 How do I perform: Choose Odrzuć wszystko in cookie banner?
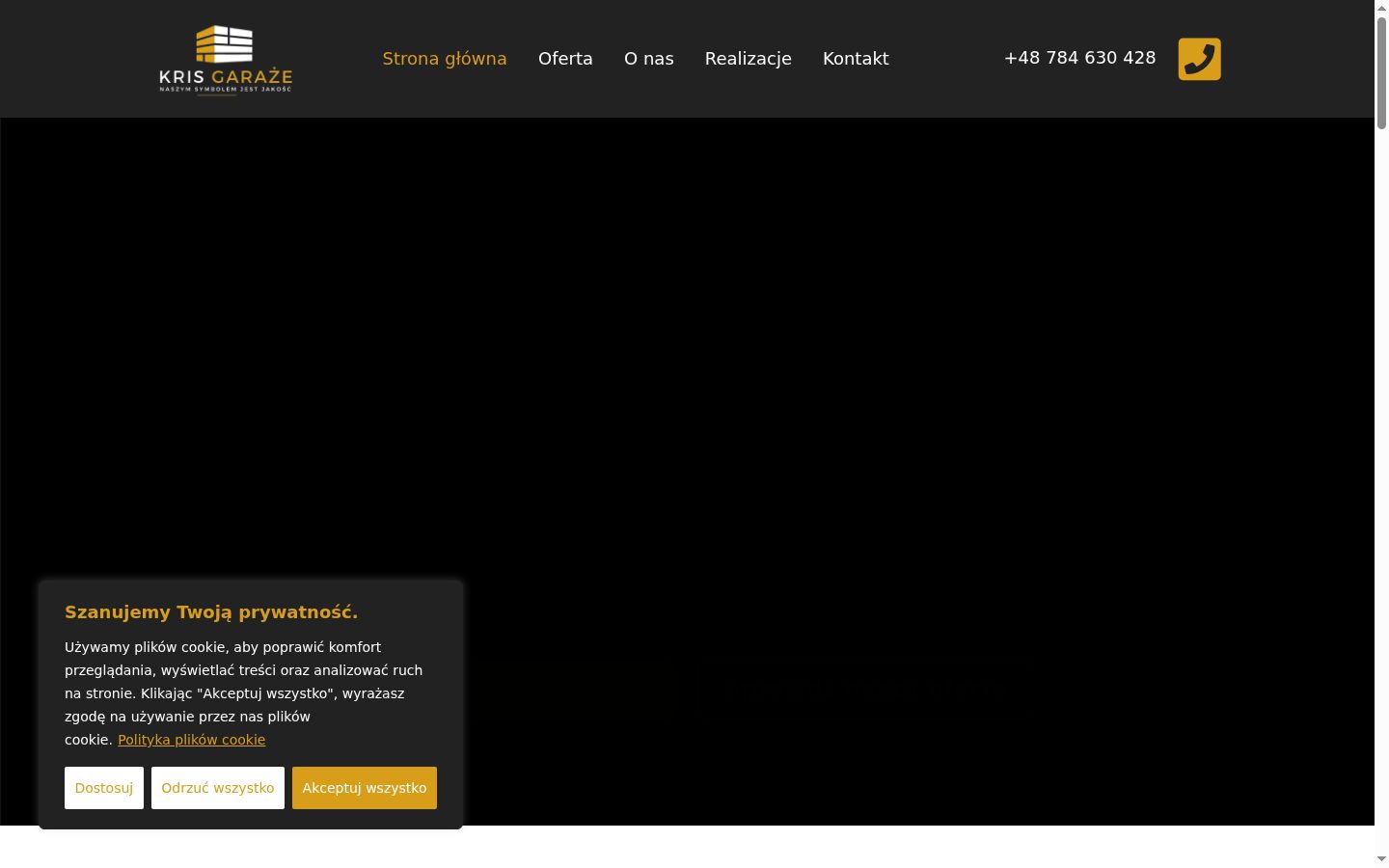tap(218, 788)
